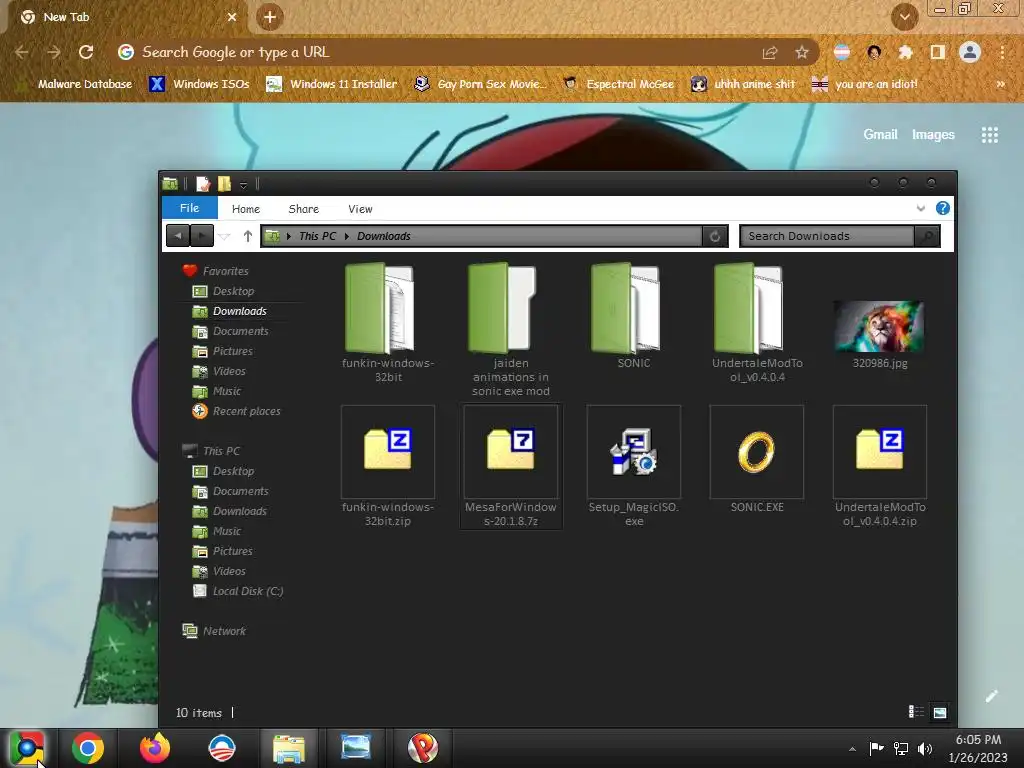The width and height of the screenshot is (1024, 768).
Task: Go back in Explorer navigation
Action: coord(178,236)
